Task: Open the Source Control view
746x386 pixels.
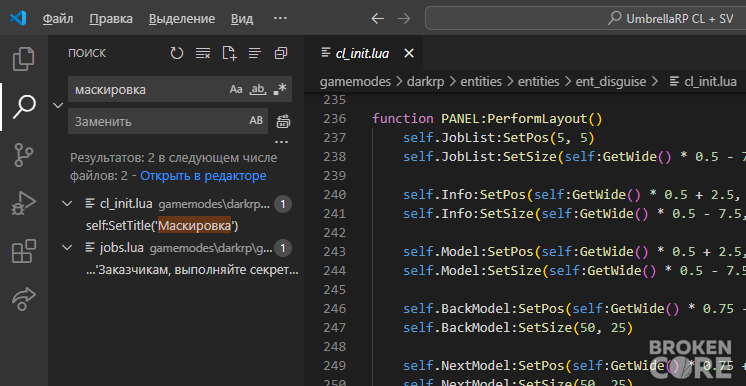Action: coord(23,156)
